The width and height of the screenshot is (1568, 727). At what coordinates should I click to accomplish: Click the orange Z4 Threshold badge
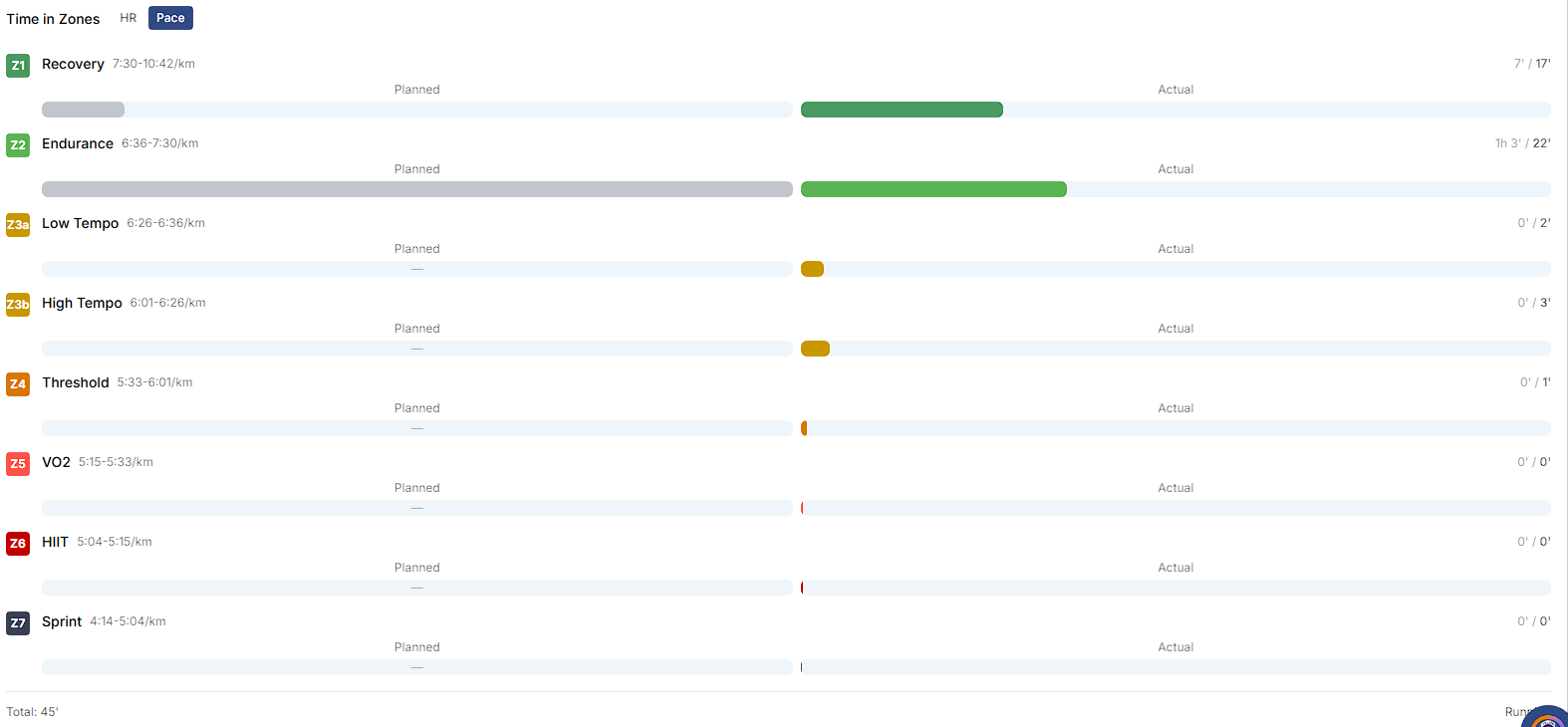[x=18, y=384]
